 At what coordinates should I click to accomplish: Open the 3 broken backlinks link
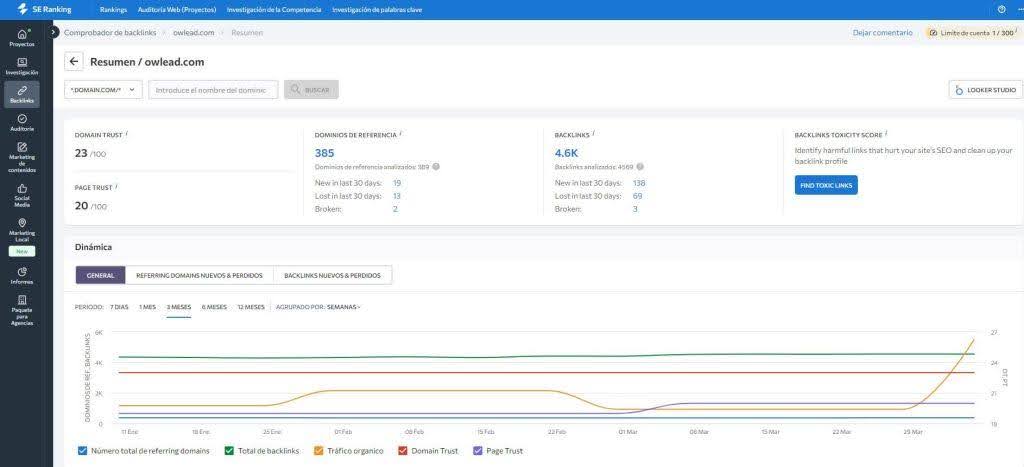tap(635, 209)
